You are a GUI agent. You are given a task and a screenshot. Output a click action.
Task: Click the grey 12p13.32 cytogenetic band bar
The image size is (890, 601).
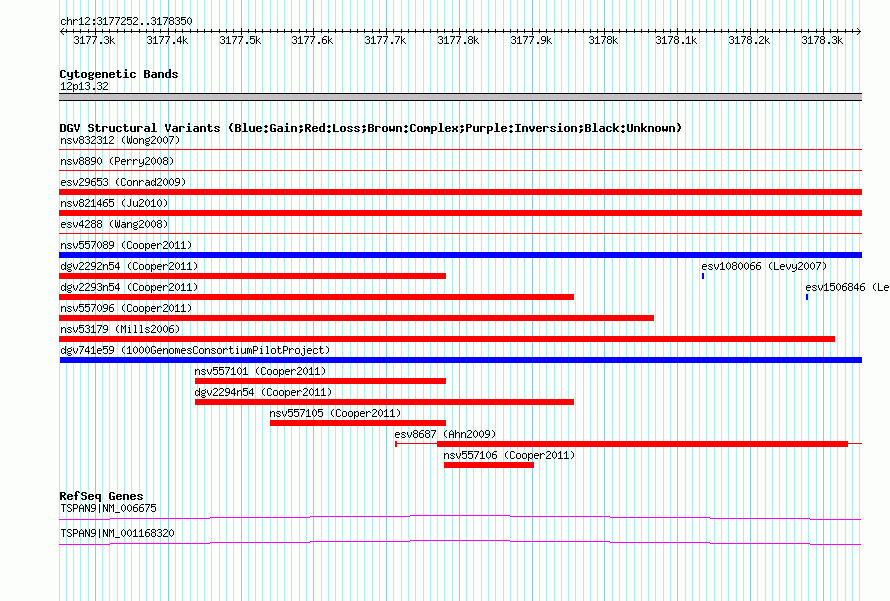coord(460,97)
